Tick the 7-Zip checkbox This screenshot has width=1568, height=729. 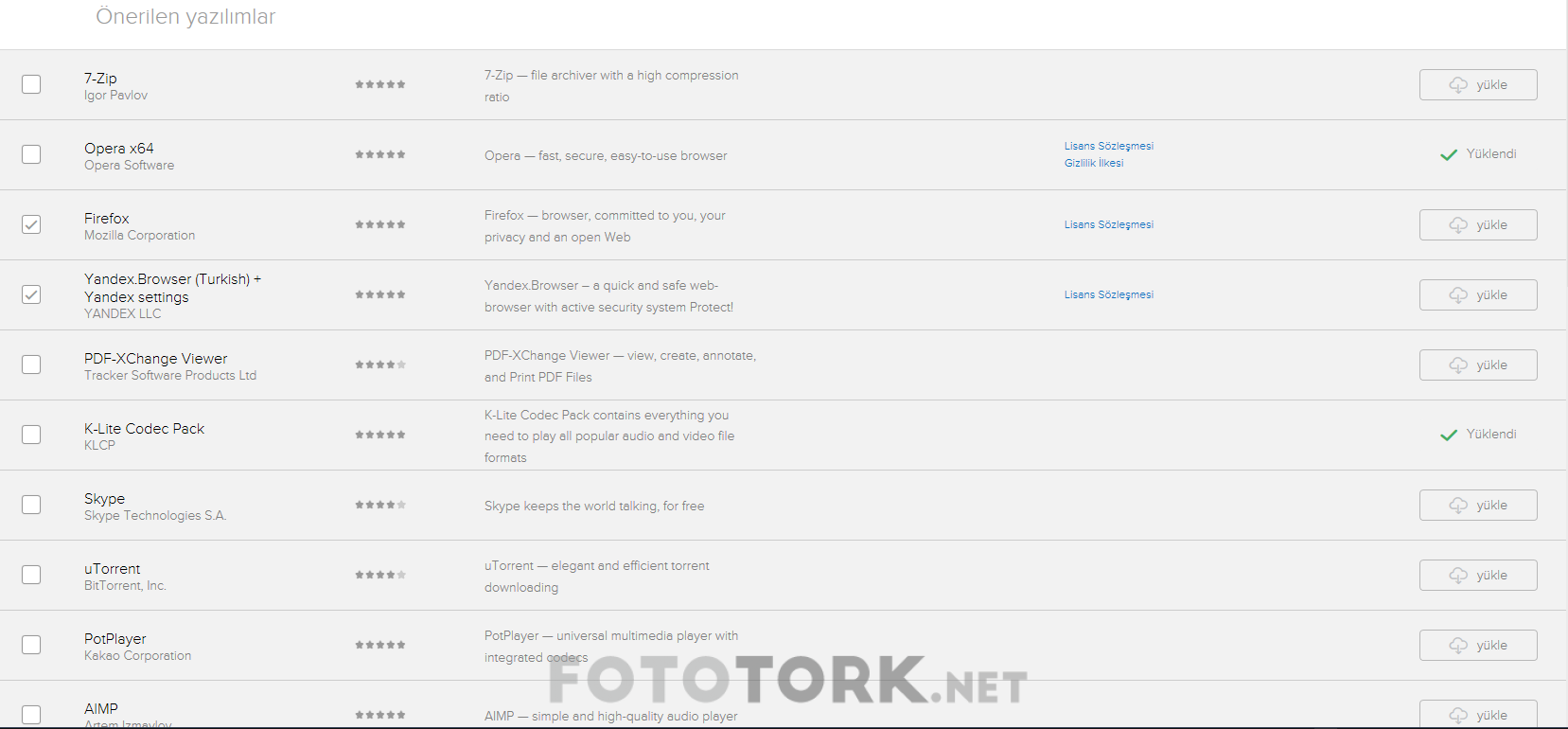click(31, 84)
